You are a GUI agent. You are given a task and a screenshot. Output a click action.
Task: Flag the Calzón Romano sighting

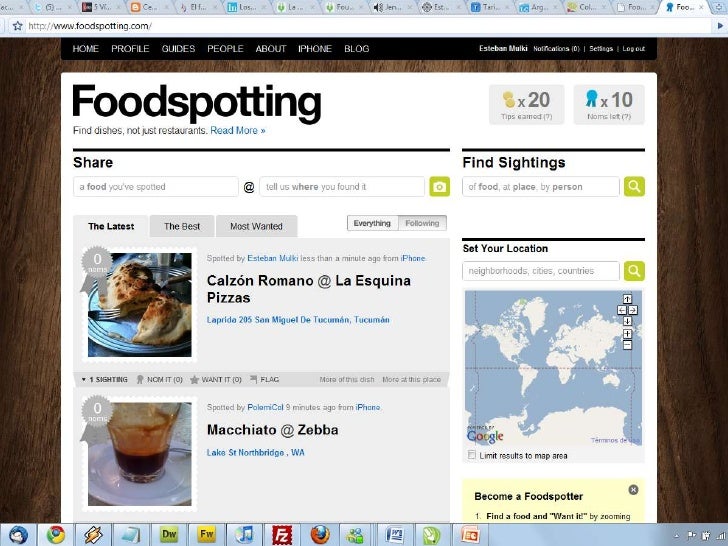coord(264,379)
